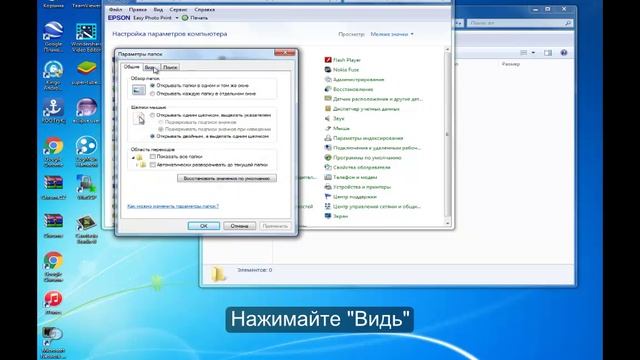Open the view options dropdown in Explorer toolbar
Image resolution: width=640 pixels, height=360 pixels.
coord(533,53)
